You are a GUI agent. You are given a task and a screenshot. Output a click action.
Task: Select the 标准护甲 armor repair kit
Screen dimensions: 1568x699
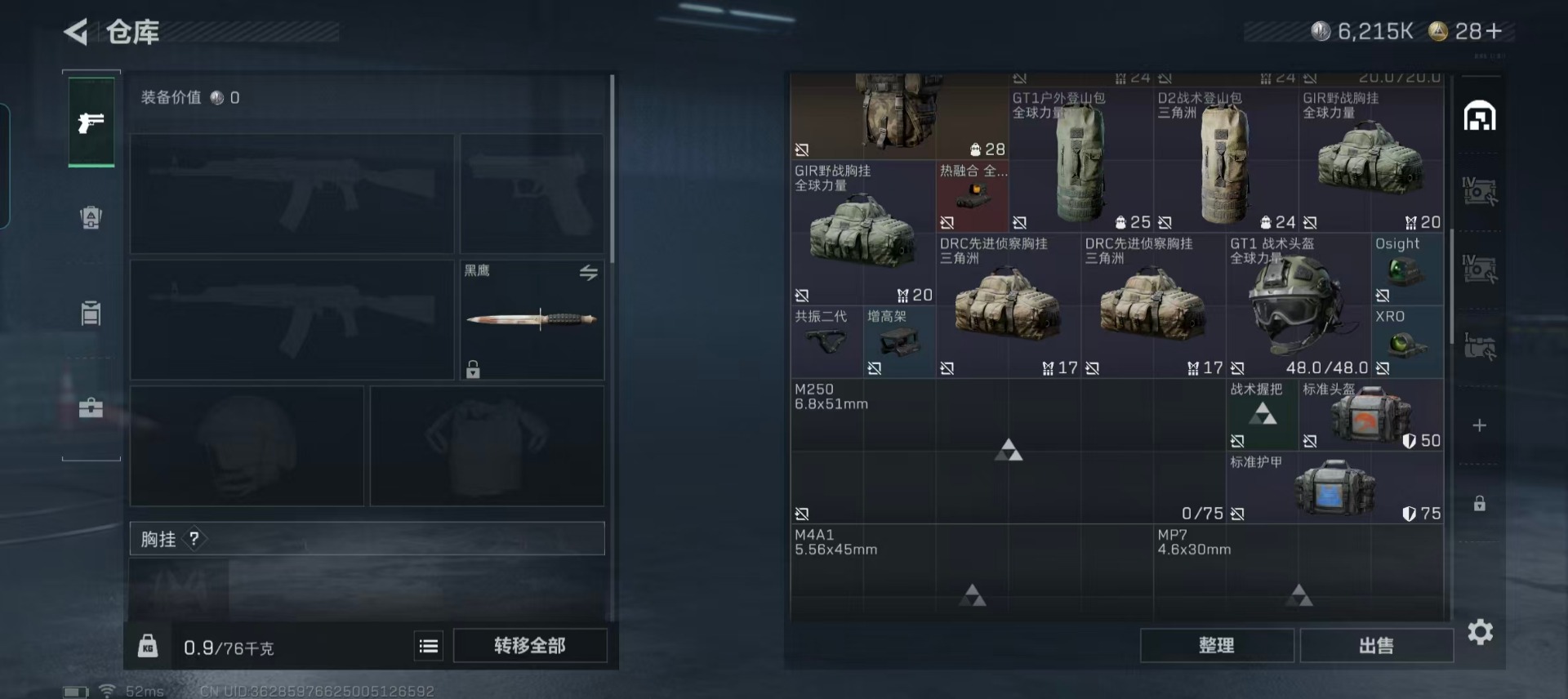click(x=1334, y=488)
